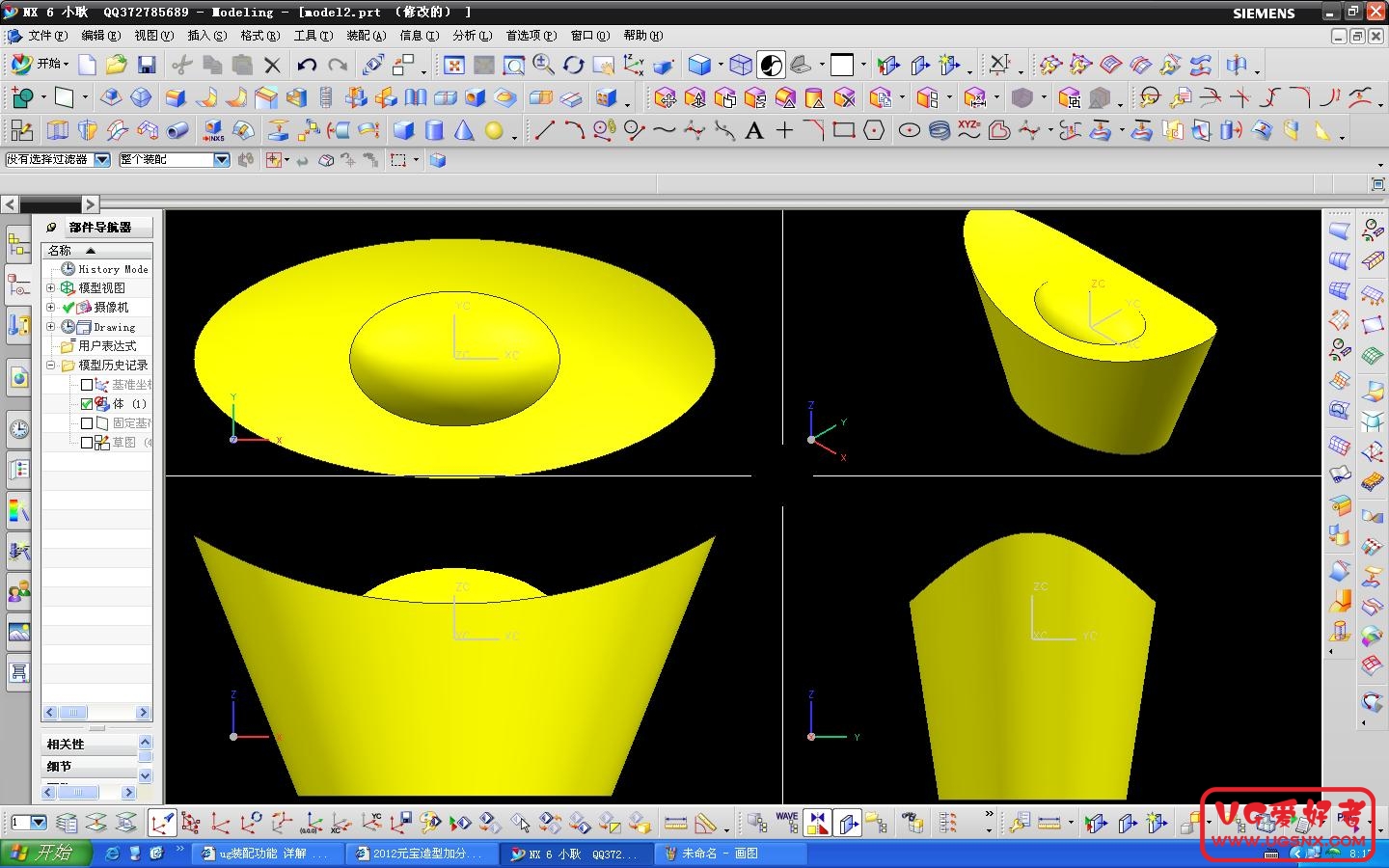
Task: Open the History clock sidebar tab
Action: point(18,429)
